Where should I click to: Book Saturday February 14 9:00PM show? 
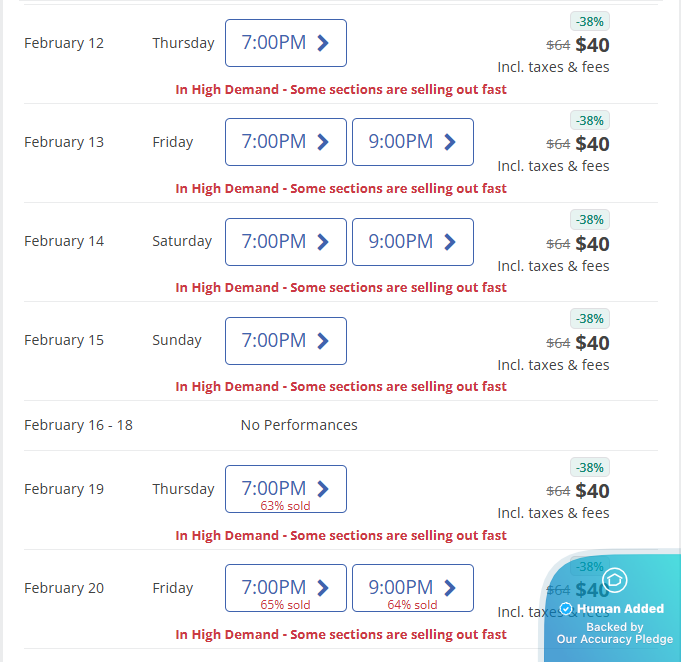412,241
